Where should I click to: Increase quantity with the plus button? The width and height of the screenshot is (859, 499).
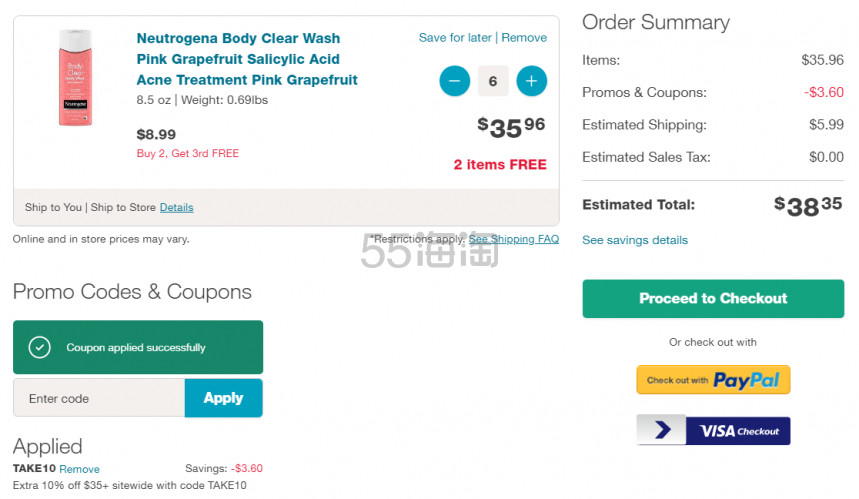pos(531,81)
